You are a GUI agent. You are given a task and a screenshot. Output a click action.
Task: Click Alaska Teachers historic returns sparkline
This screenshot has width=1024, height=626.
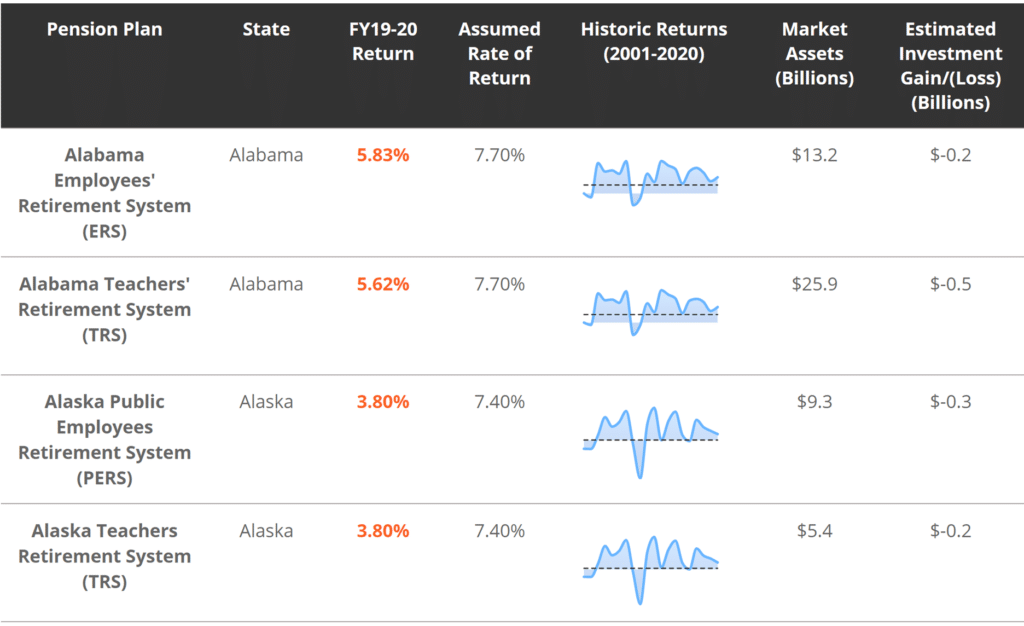651,568
